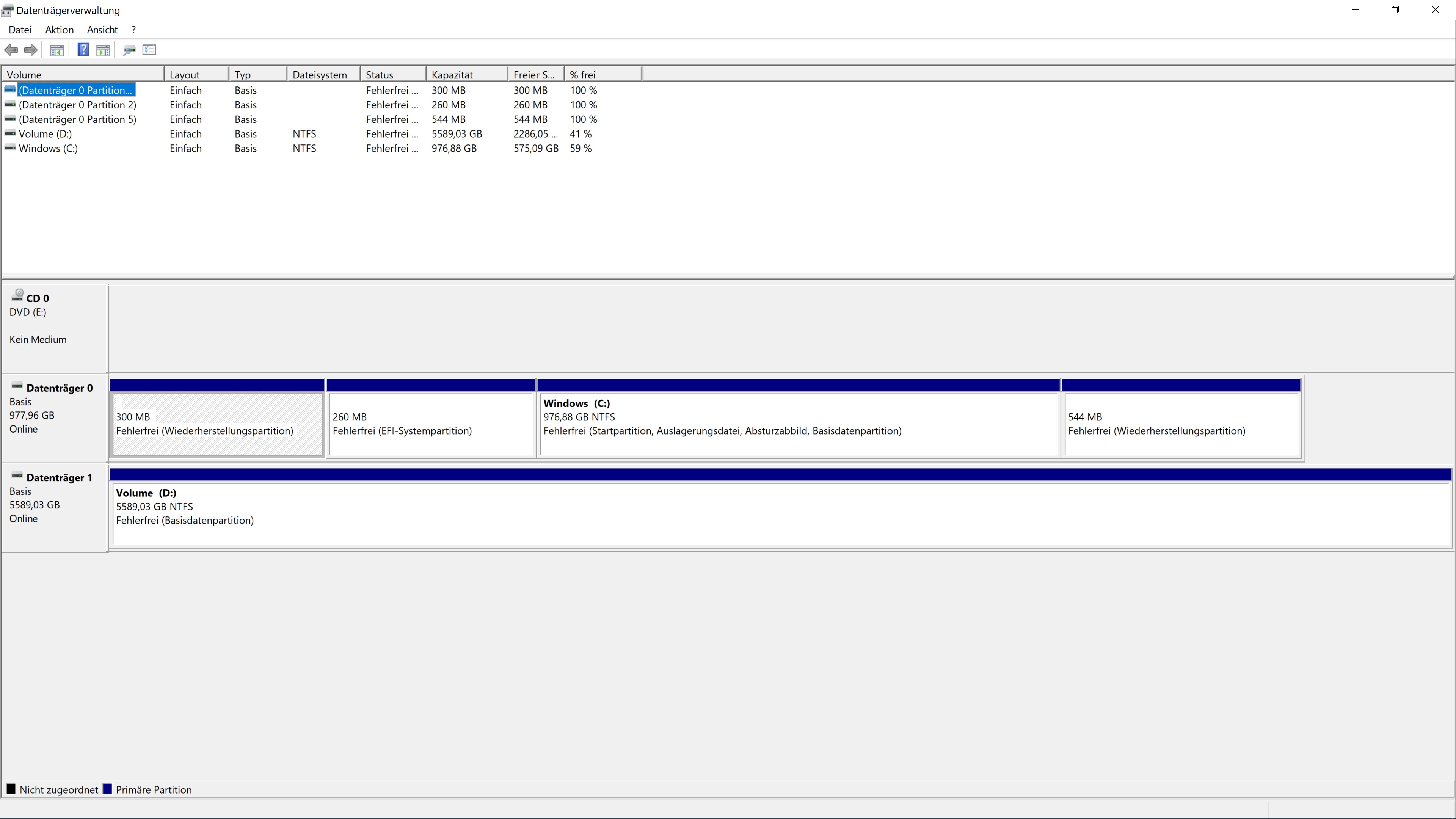Image resolution: width=1456 pixels, height=819 pixels.
Task: Toggle the action pane toolbar icon
Action: 103,51
